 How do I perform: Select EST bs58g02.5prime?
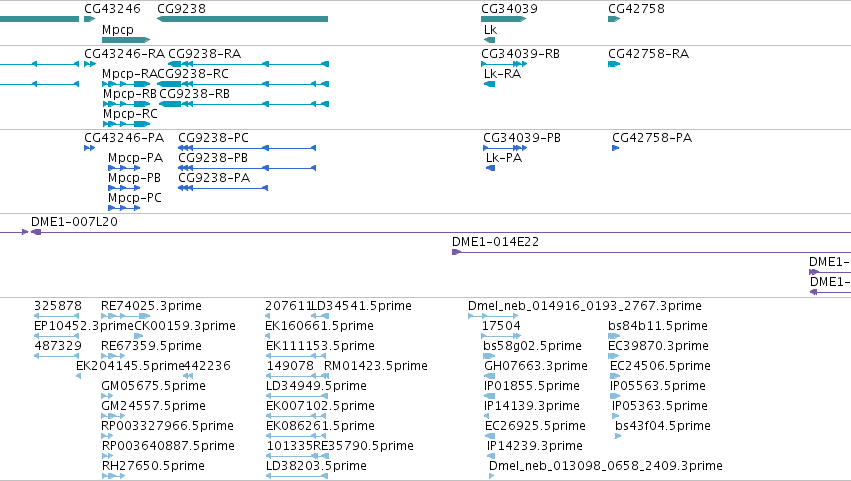532,346
